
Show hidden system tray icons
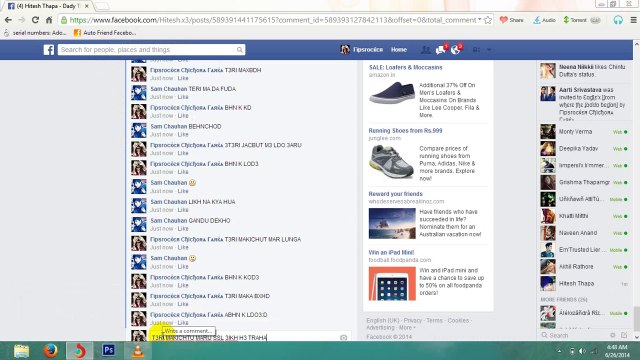coord(560,351)
